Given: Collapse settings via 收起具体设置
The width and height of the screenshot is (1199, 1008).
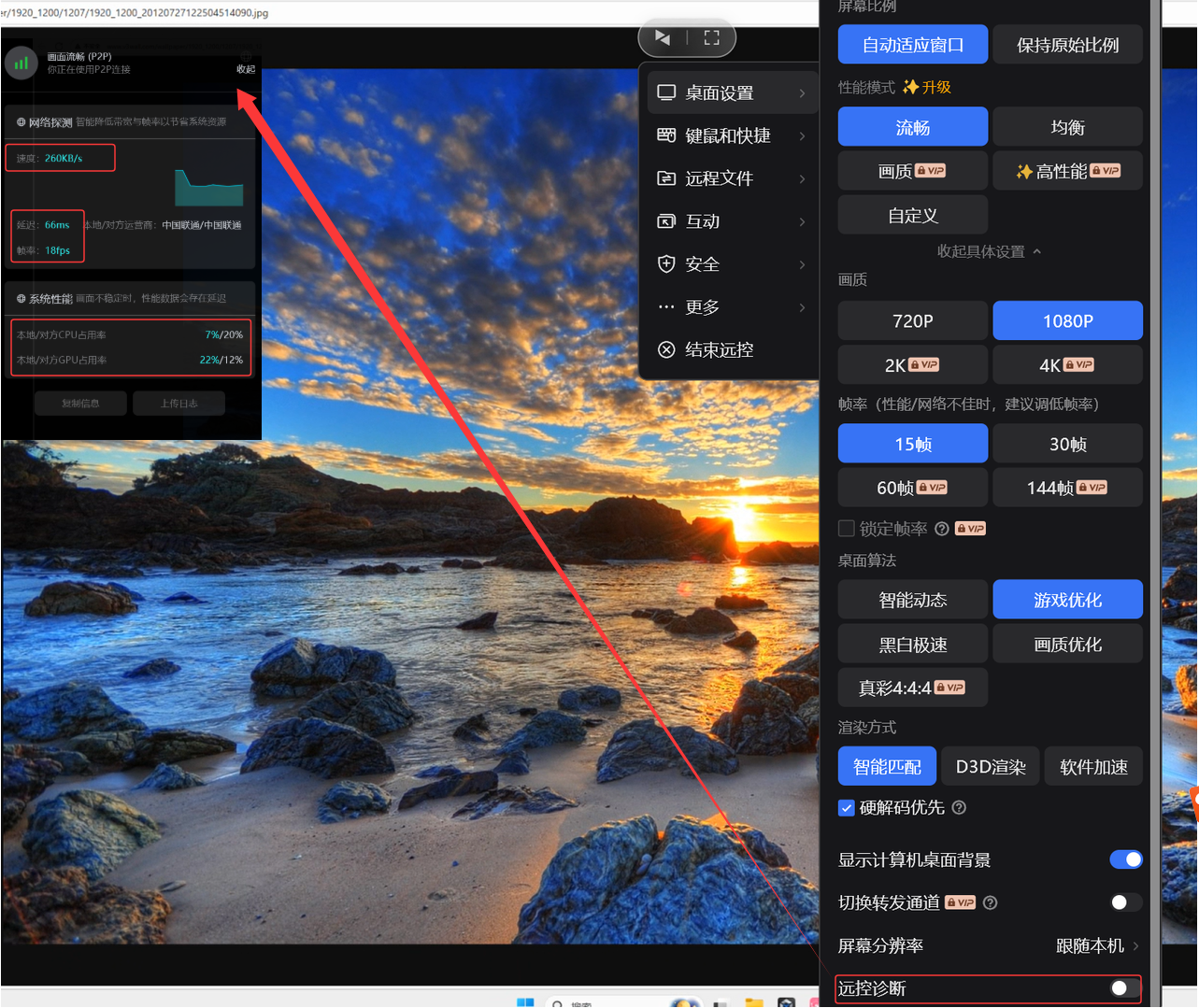Looking at the screenshot, I should click(x=989, y=251).
